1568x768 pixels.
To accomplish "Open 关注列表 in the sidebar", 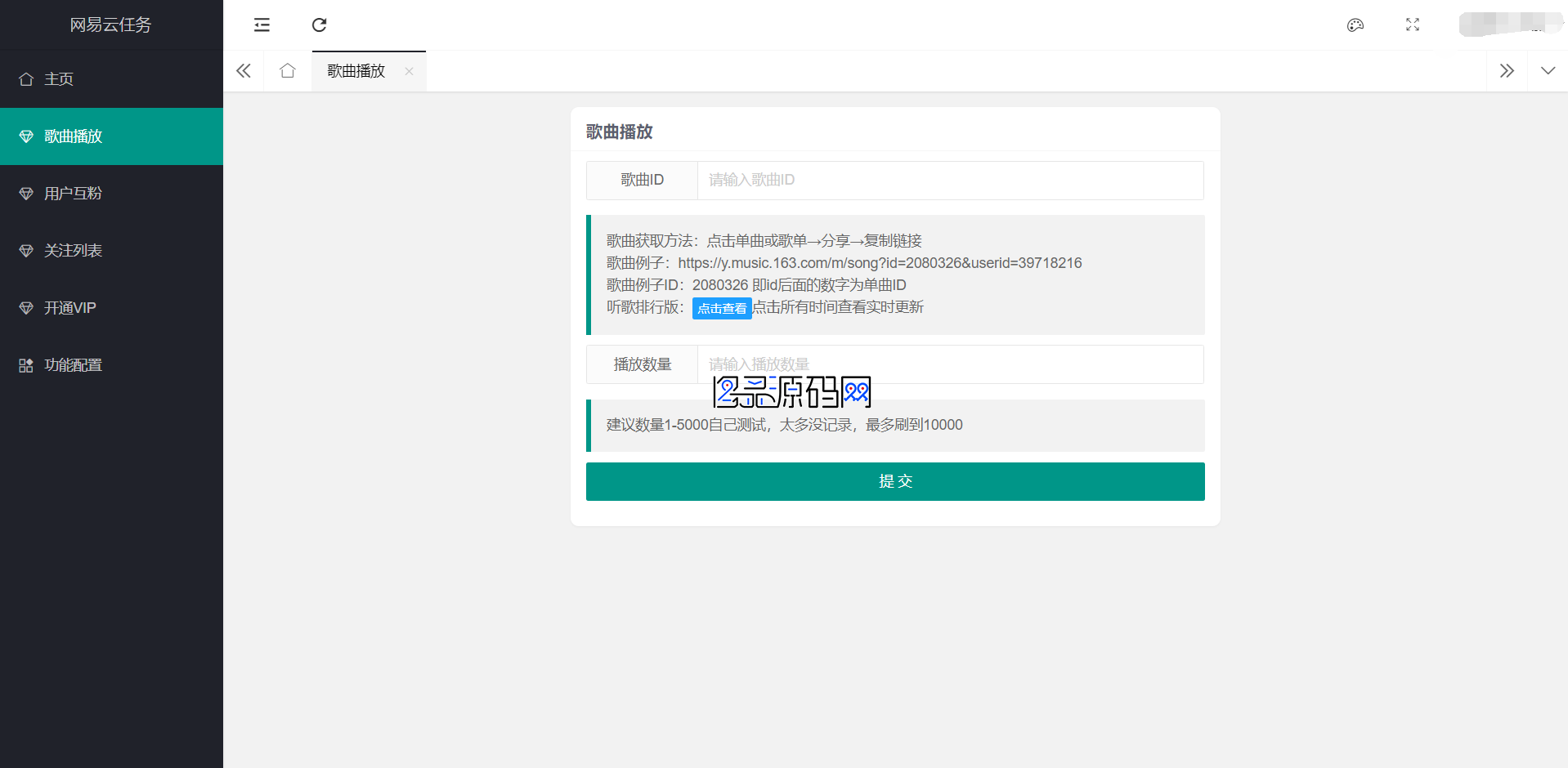I will click(x=111, y=251).
